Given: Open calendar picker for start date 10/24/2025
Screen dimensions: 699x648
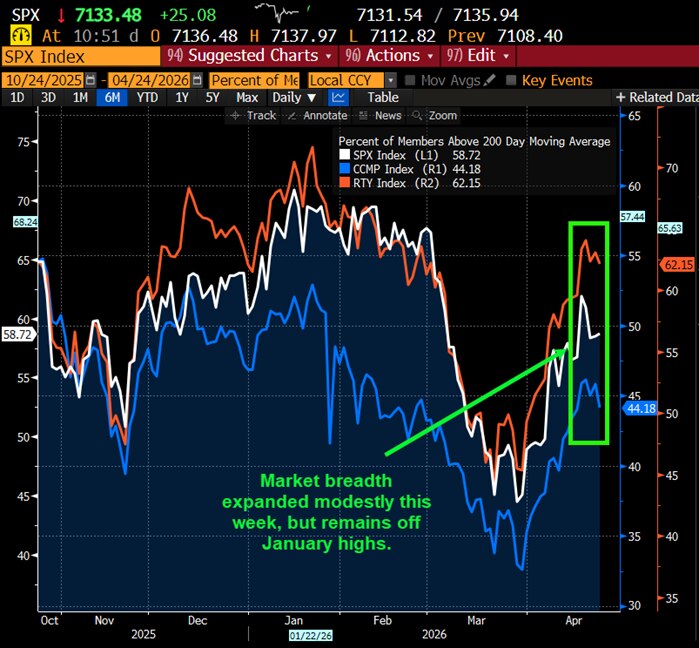Looking at the screenshot, I should (x=91, y=80).
